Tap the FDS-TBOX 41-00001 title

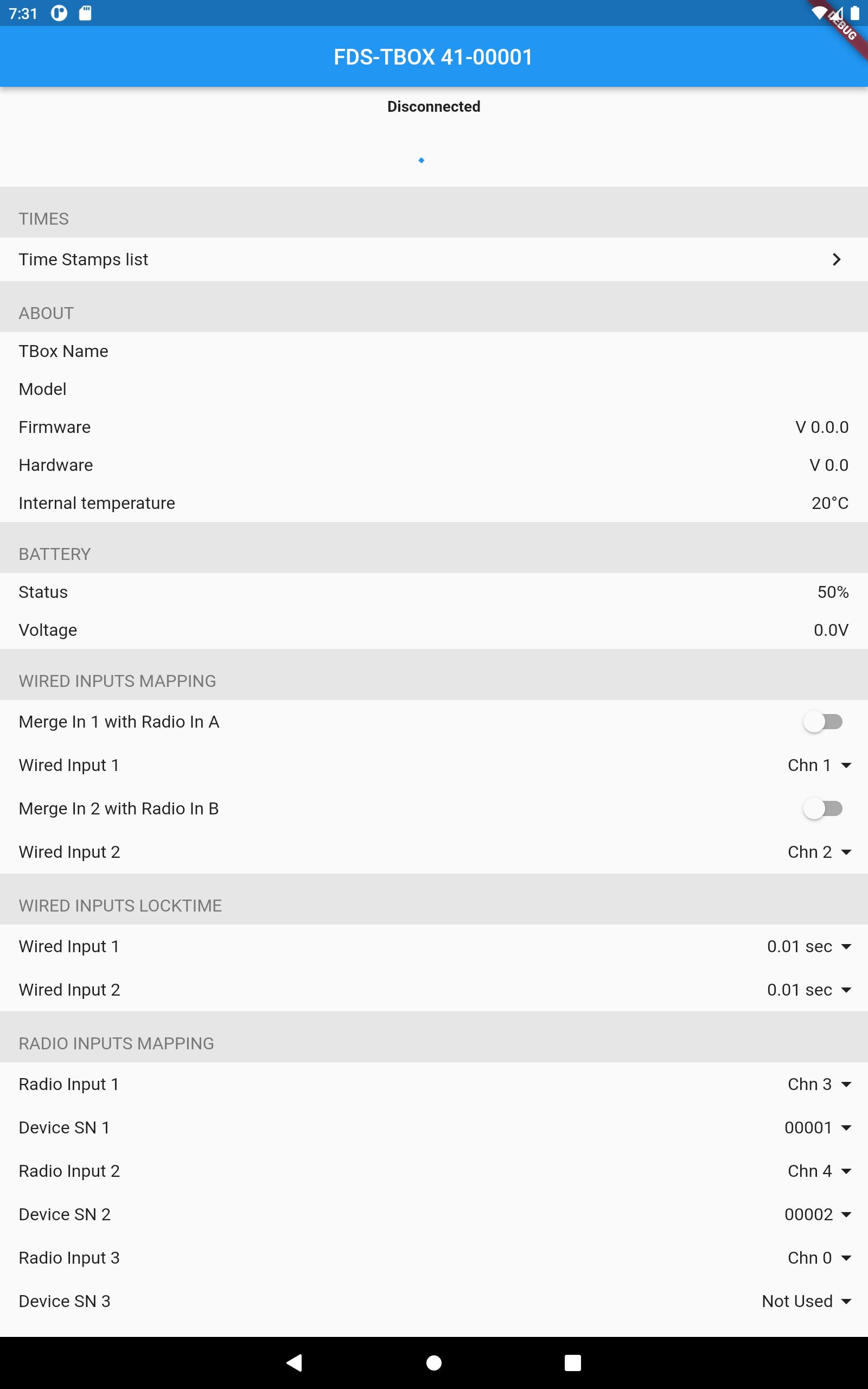433,57
